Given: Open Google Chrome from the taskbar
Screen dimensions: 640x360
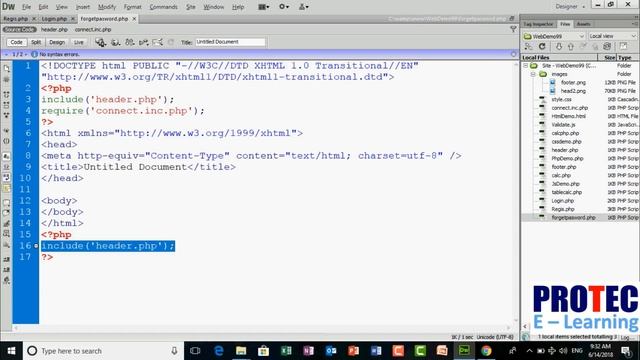Looking at the screenshot, I should [x=486, y=351].
